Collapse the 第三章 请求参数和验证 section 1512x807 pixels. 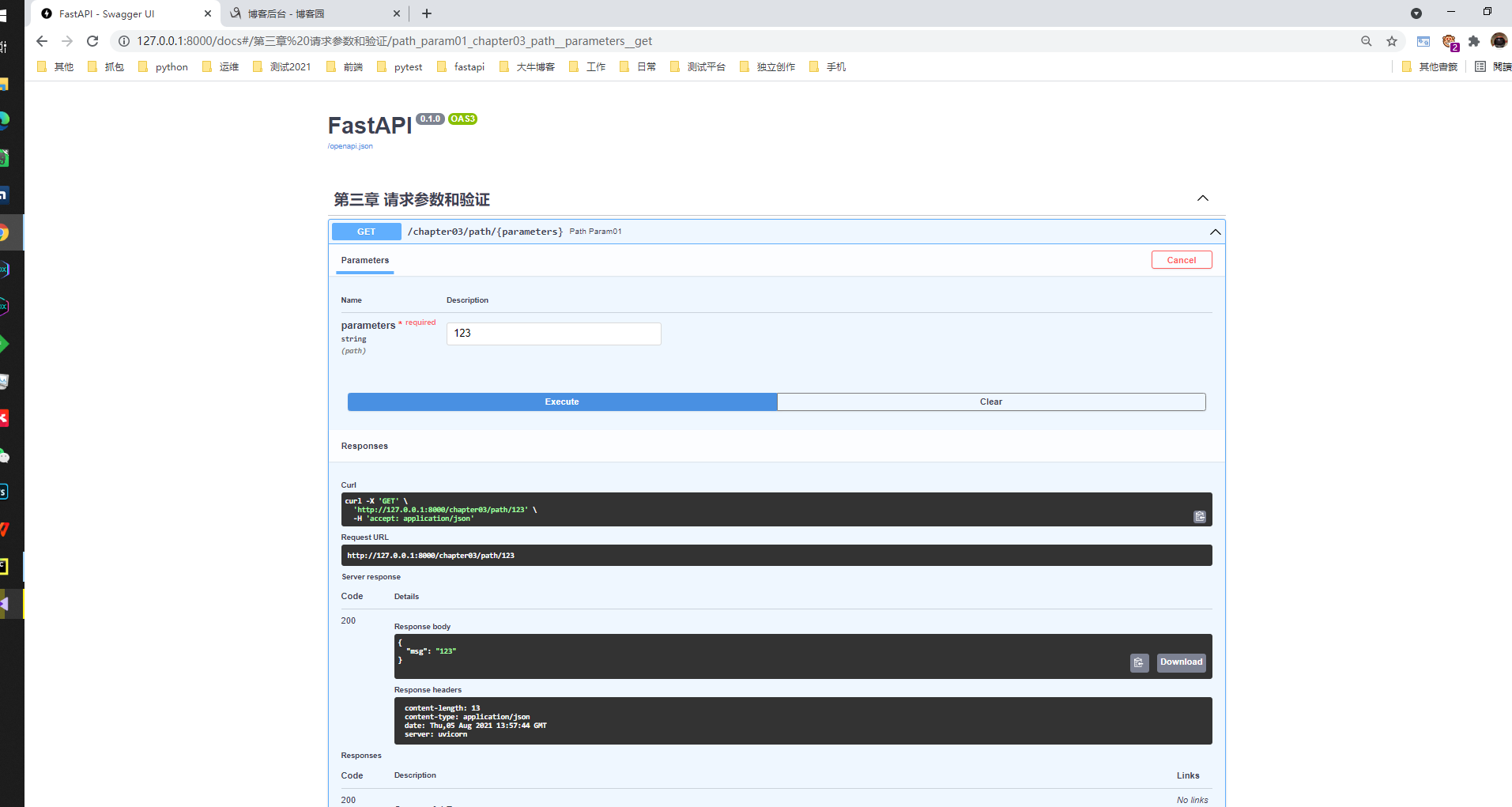[x=1203, y=198]
